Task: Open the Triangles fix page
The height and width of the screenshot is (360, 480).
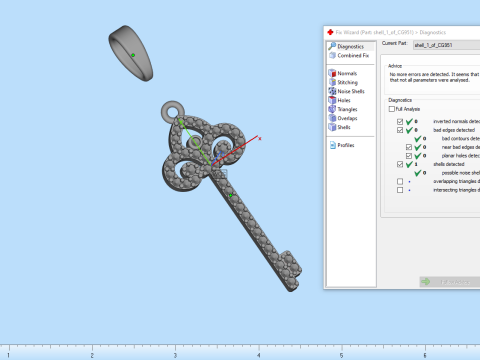Action: pyautogui.click(x=343, y=109)
